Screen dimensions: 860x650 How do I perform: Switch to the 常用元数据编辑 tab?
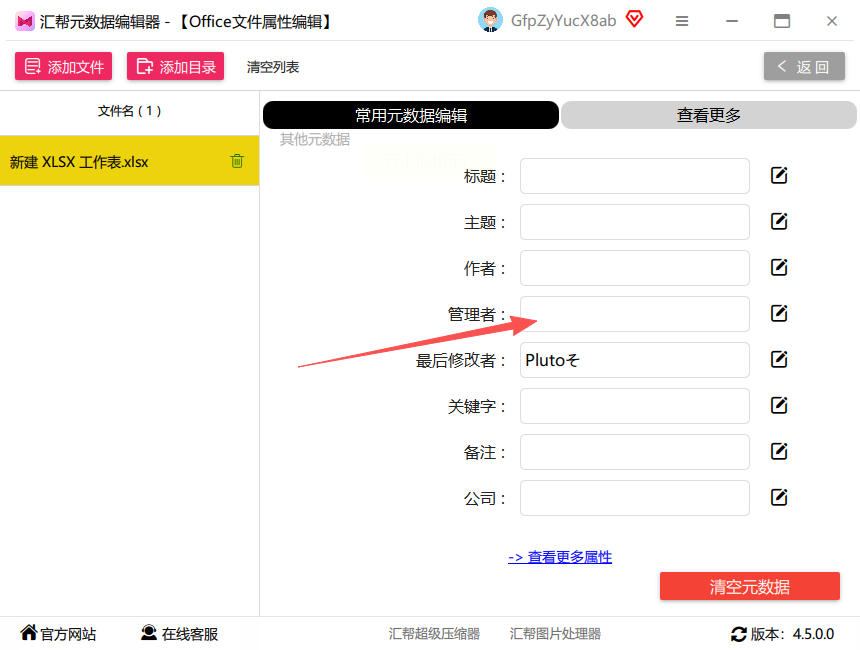(411, 115)
